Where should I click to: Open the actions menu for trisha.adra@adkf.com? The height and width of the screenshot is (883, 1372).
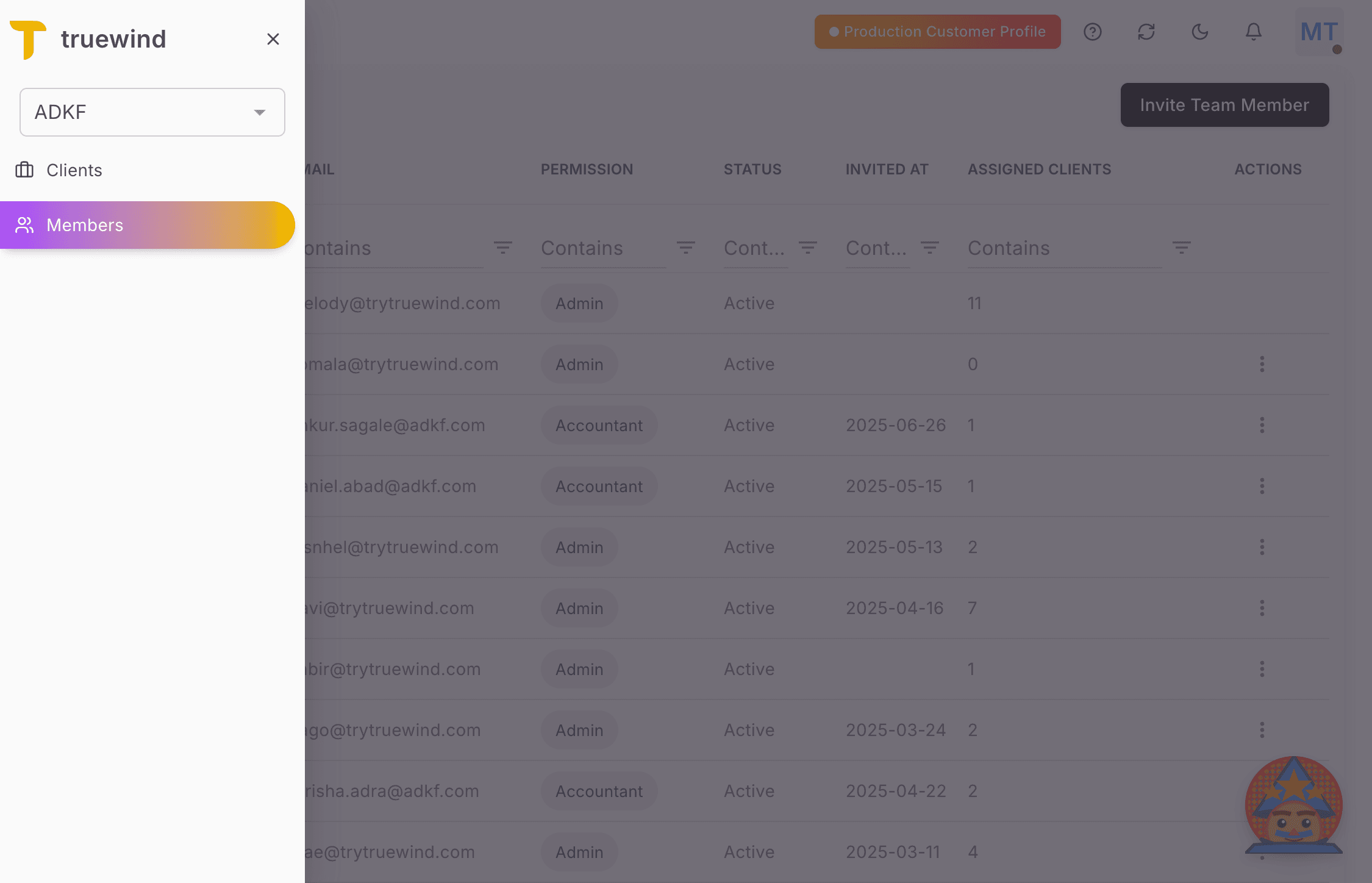1262,791
